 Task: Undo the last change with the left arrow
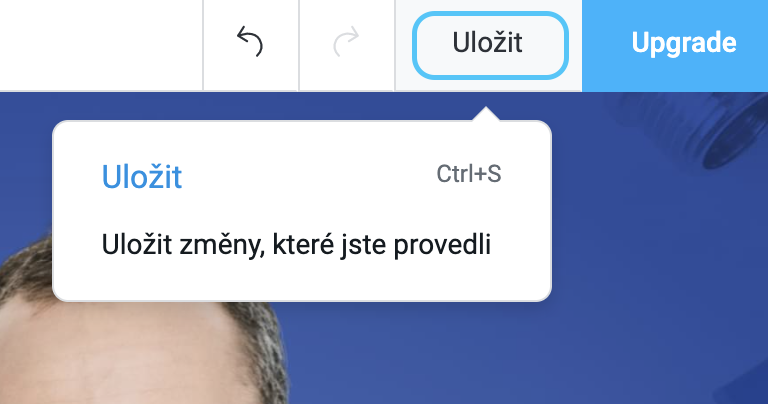tap(250, 42)
